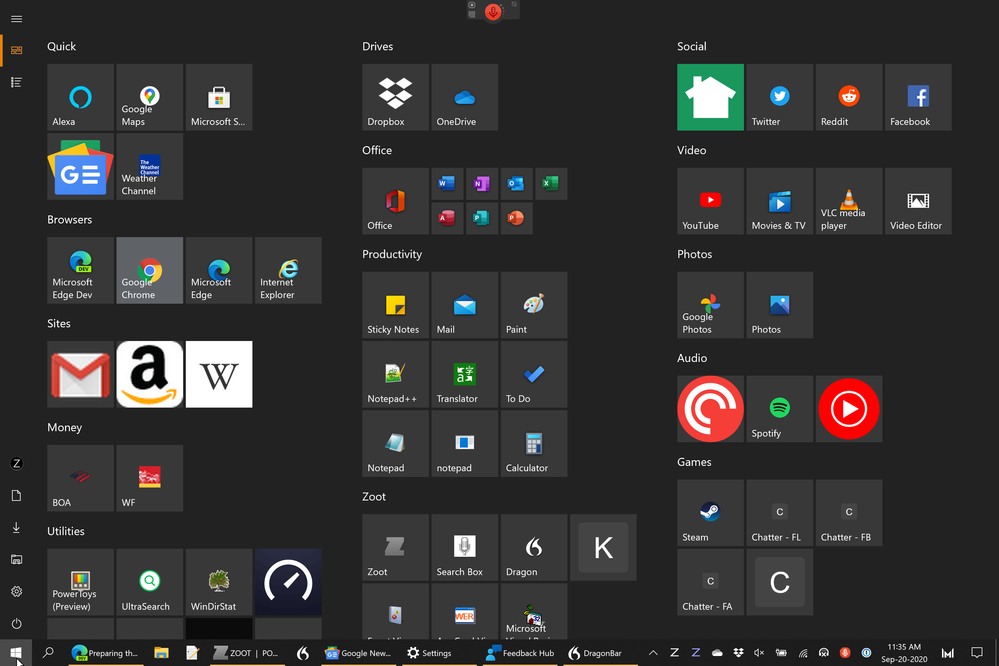
Task: Launch PowerToys (Preview) tile
Action: [x=80, y=582]
